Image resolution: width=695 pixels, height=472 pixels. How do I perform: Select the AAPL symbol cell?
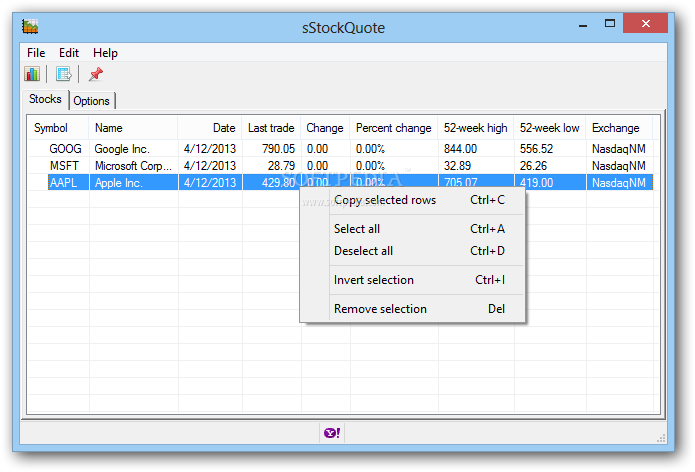(63, 183)
